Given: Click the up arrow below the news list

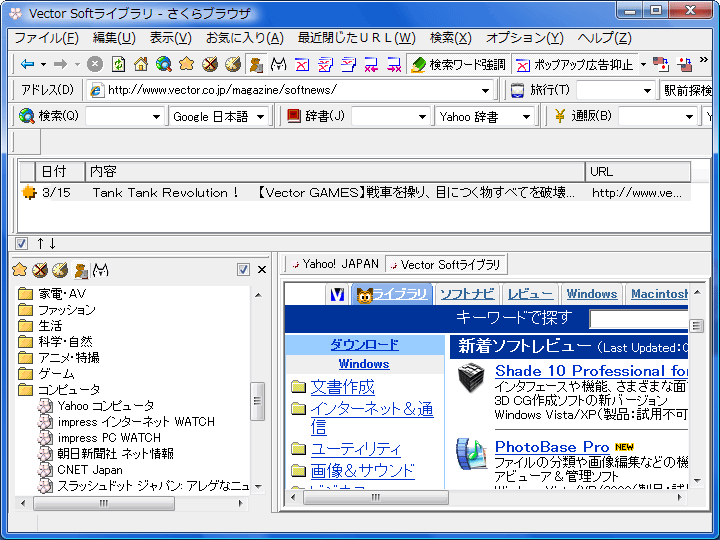Looking at the screenshot, I should (40, 243).
